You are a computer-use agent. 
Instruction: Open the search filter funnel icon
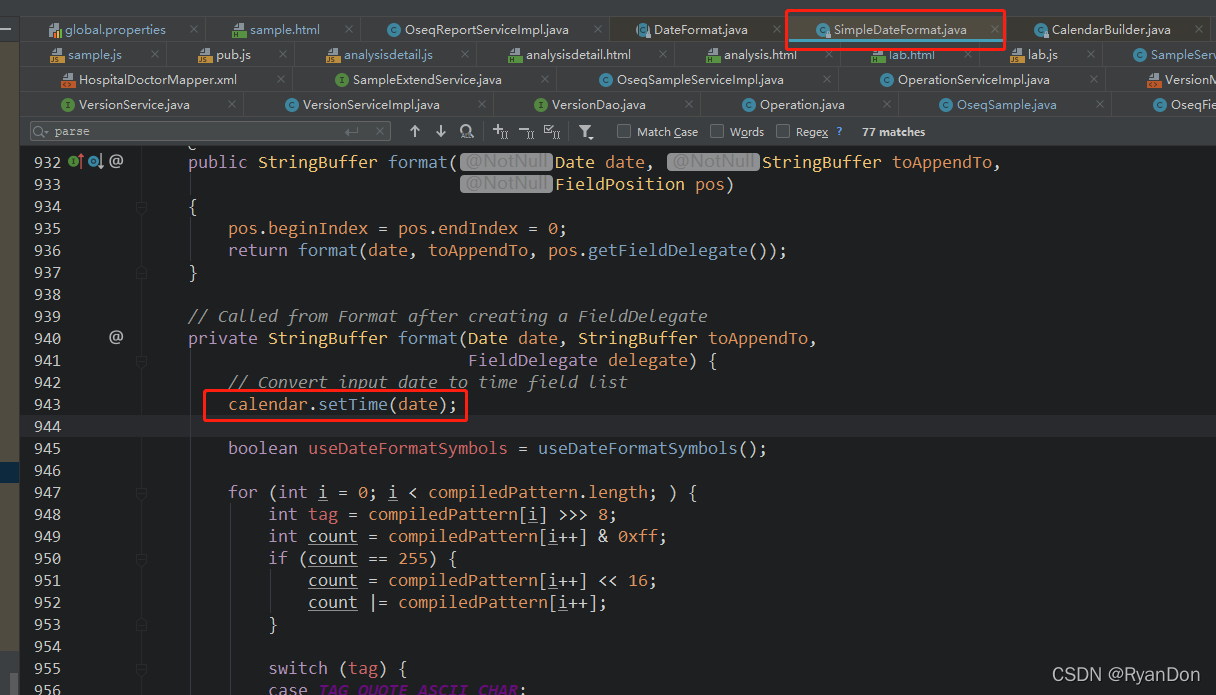pos(586,131)
